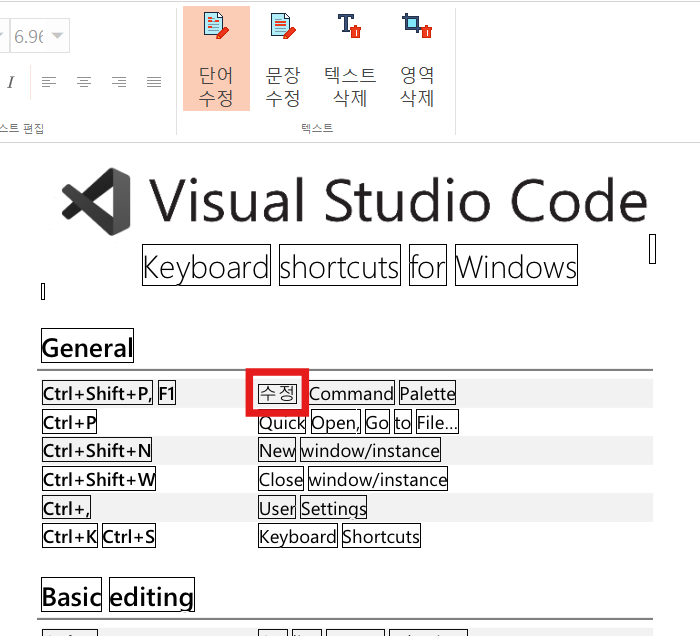Select the word "User"
700x636 pixels.
(x=277, y=507)
